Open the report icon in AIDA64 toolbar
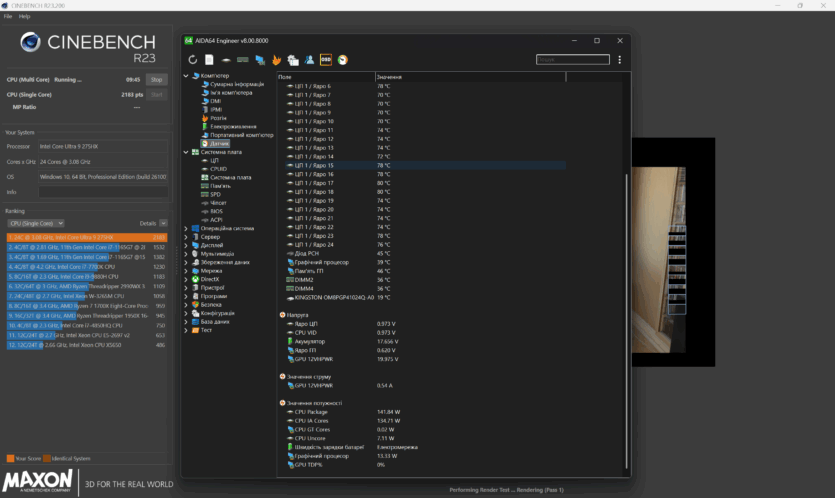The image size is (835, 498). [209, 60]
